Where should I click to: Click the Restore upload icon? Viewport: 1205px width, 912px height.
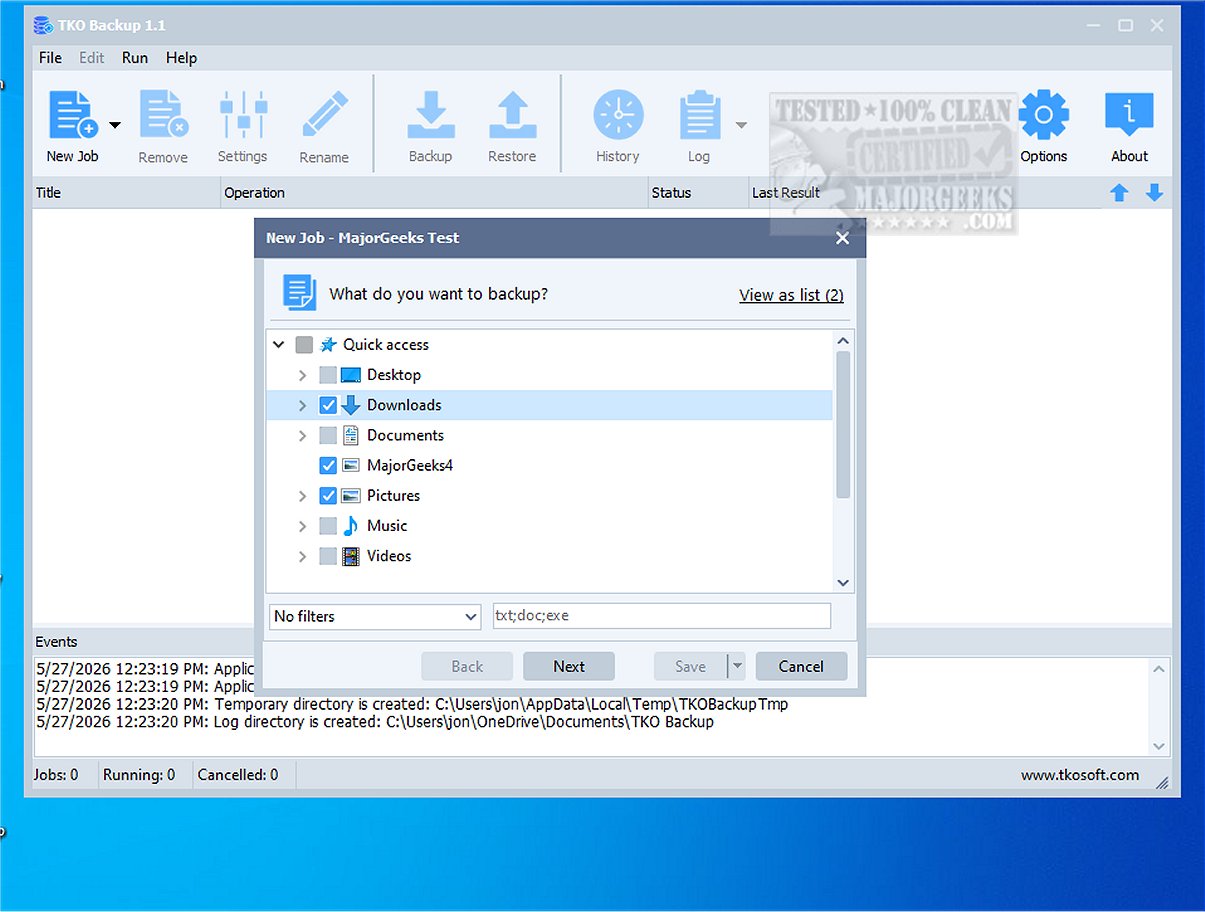(513, 114)
